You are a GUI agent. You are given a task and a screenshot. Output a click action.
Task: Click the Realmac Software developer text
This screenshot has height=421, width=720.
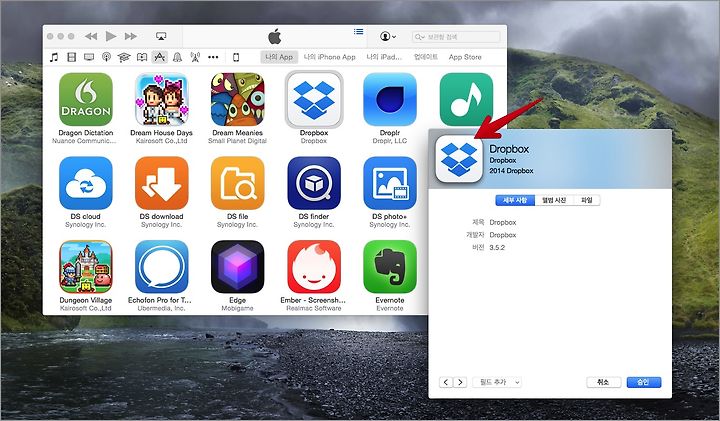(x=314, y=309)
